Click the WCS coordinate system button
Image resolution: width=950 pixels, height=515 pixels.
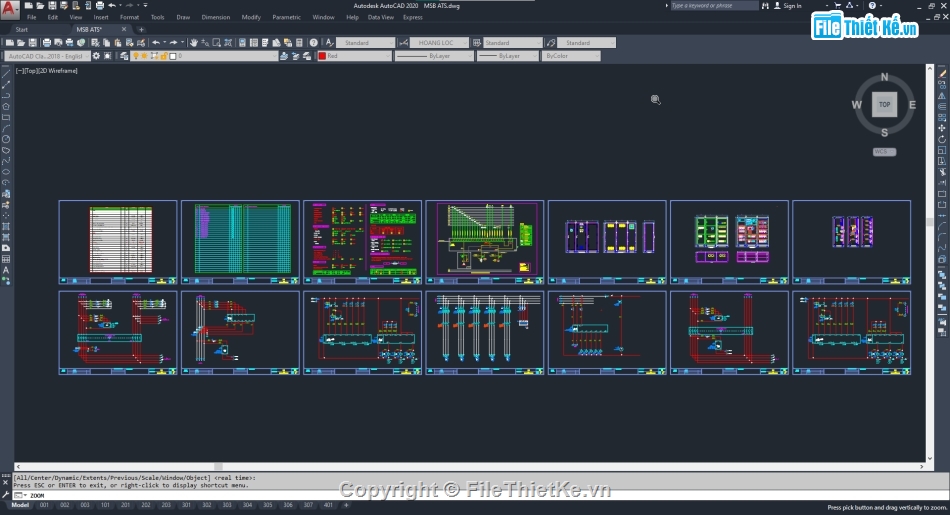884,151
